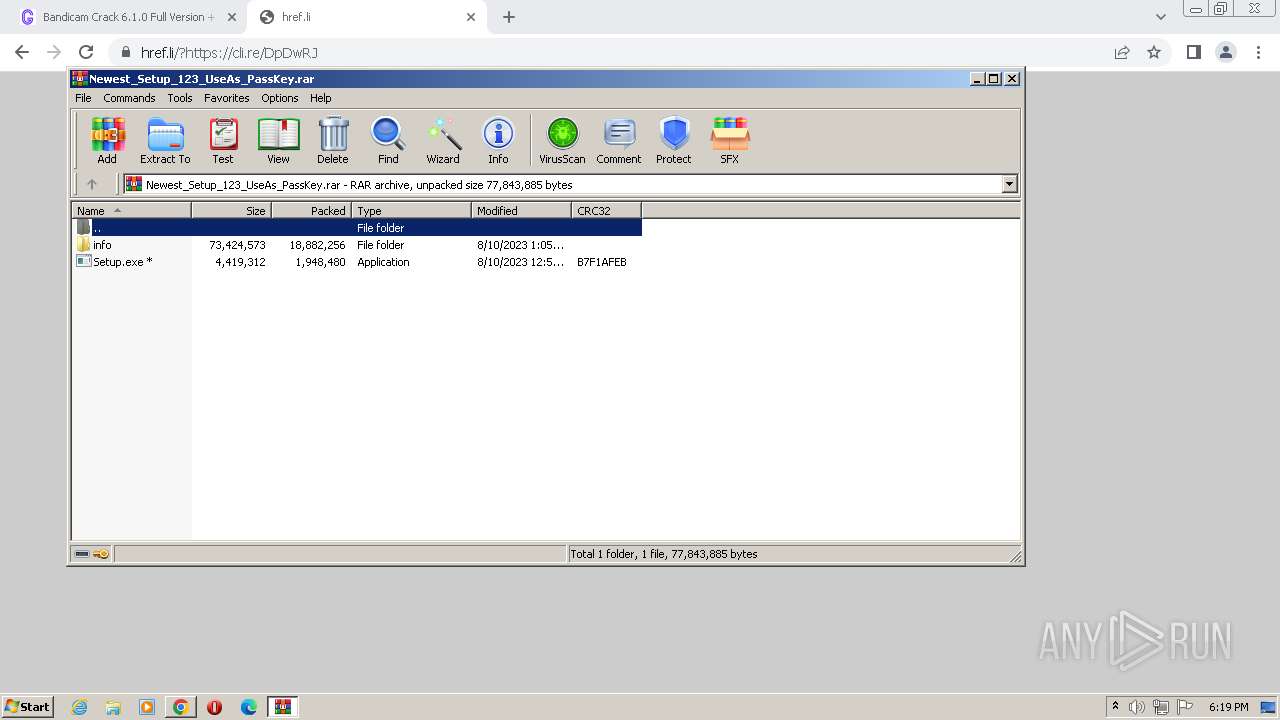Viewport: 1280px width, 720px height.
Task: Sort by the Name column header
Action: pos(131,210)
